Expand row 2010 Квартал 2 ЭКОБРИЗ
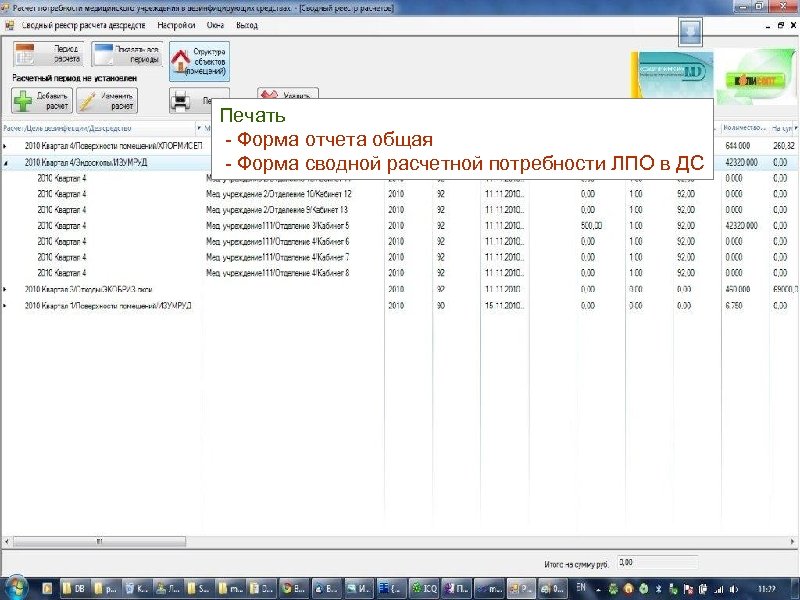800x600 pixels. [5, 289]
